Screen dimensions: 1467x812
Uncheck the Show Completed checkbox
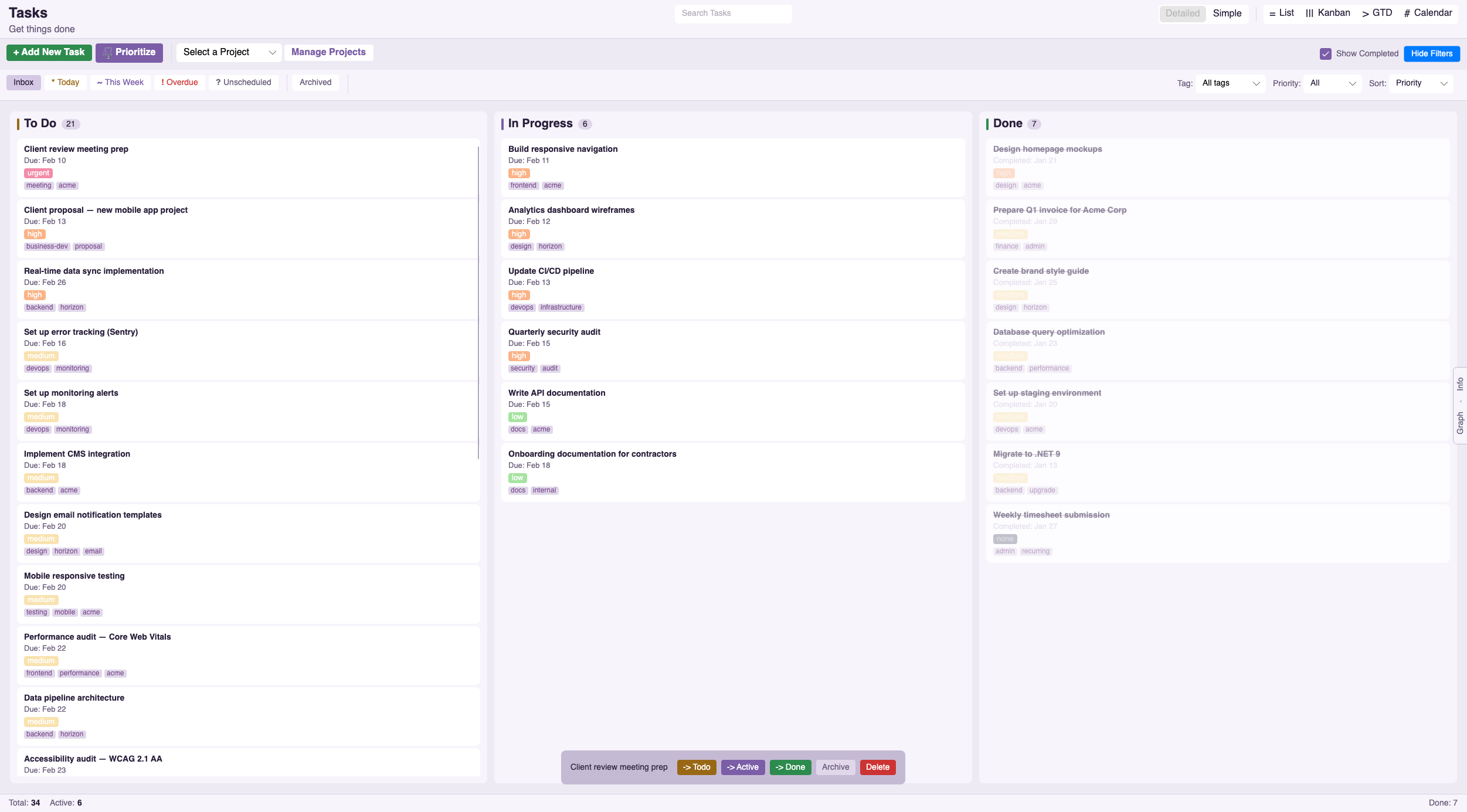coord(1326,53)
